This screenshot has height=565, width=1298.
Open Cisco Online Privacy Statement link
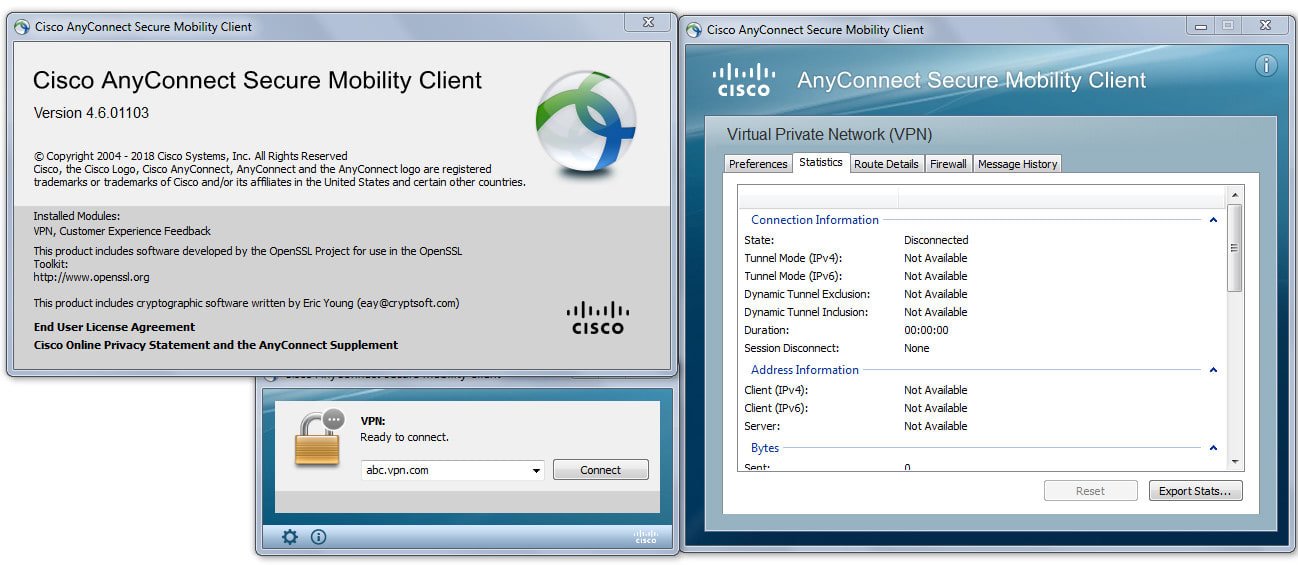coord(216,345)
